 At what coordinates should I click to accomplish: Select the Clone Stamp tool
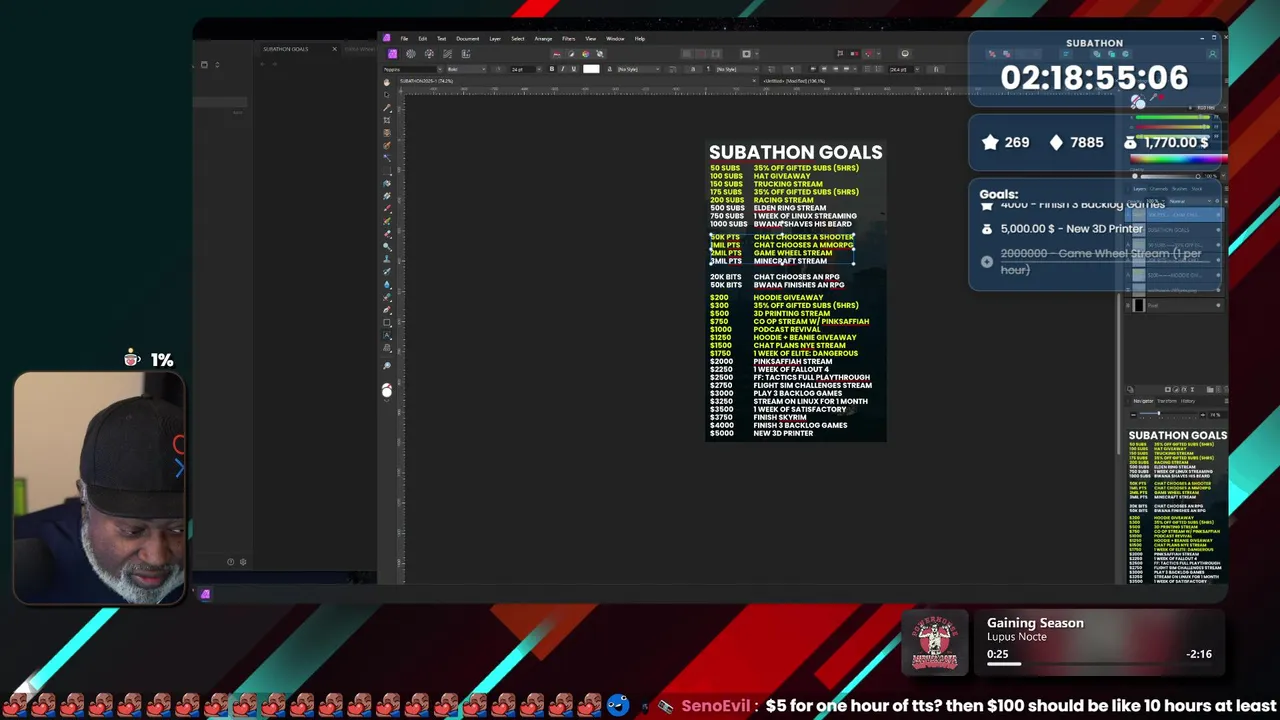tap(387, 259)
